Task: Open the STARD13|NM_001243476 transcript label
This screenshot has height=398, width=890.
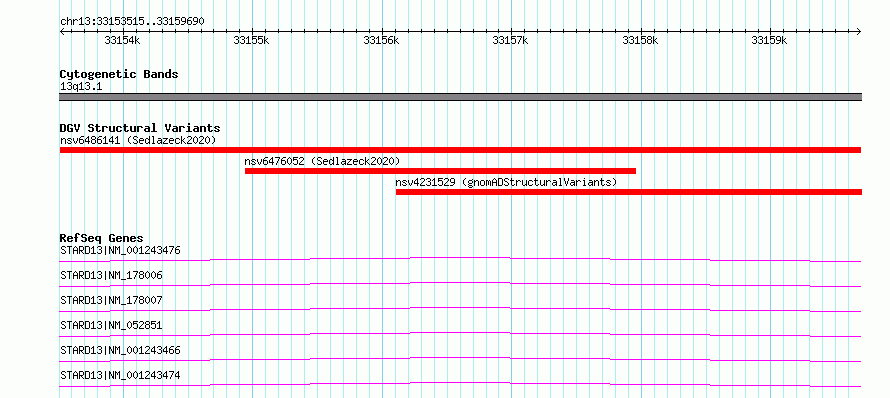Action: point(120,250)
